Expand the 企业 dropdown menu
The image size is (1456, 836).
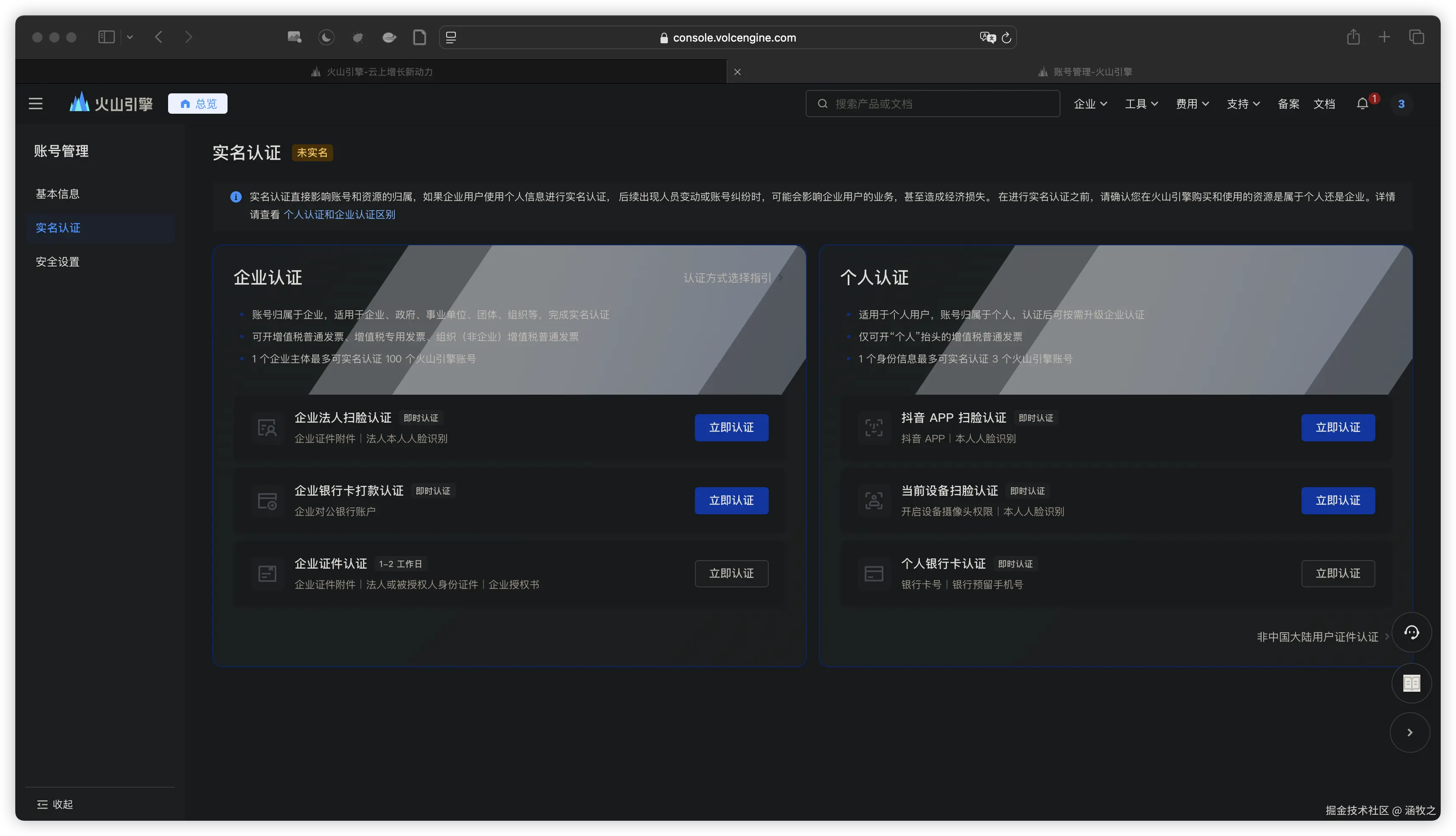click(x=1090, y=104)
